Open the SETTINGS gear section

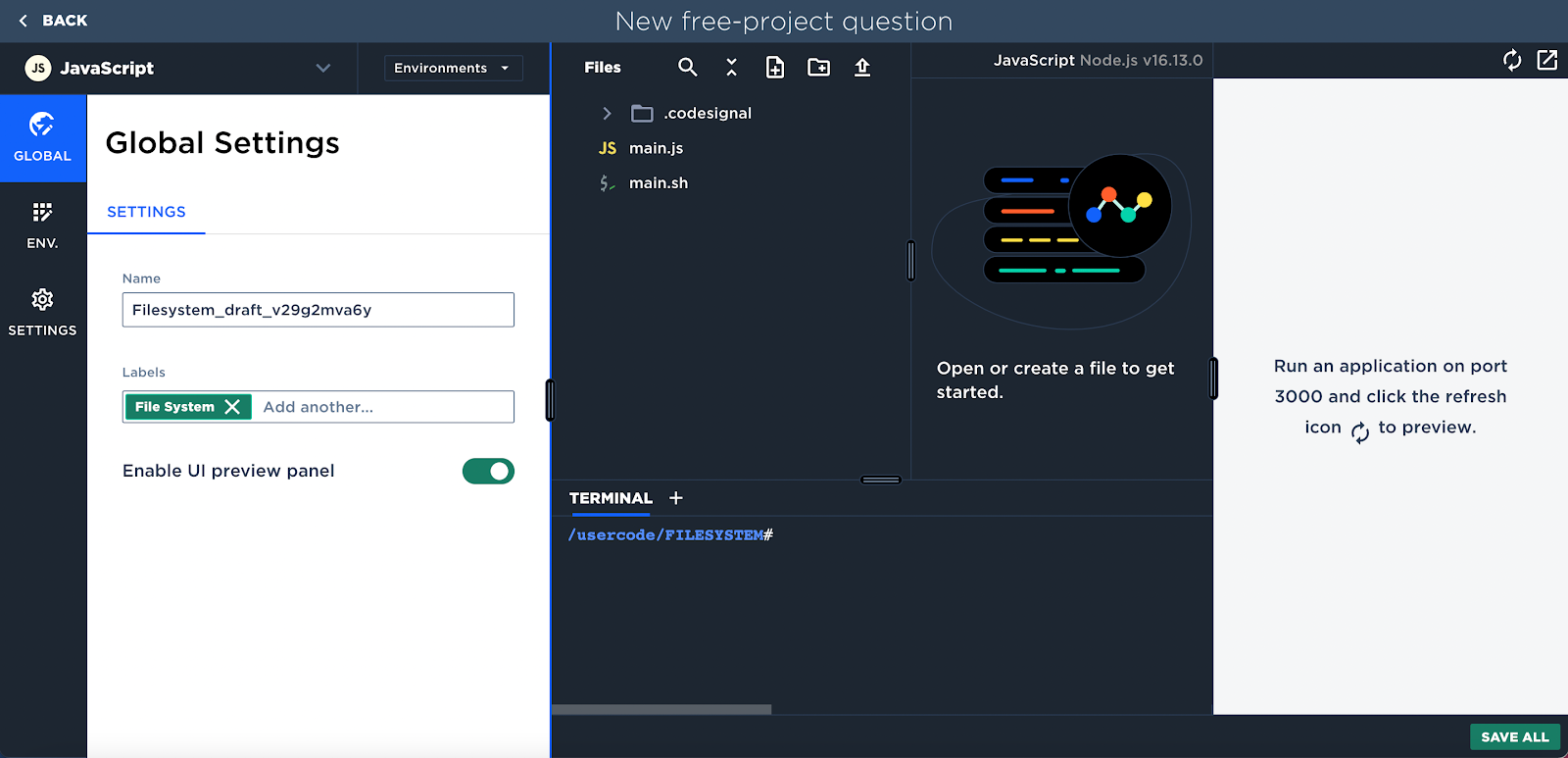pos(42,313)
